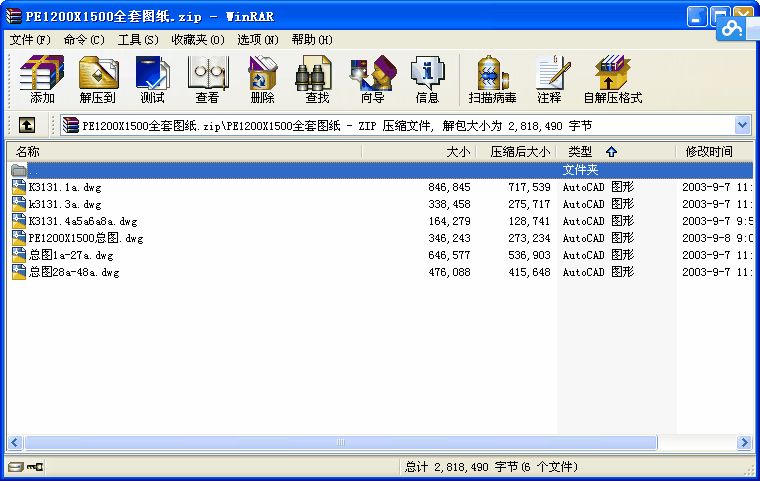Select file name 总图1a-27a.dwg
This screenshot has height=481, width=760.
pyautogui.click(x=71, y=255)
